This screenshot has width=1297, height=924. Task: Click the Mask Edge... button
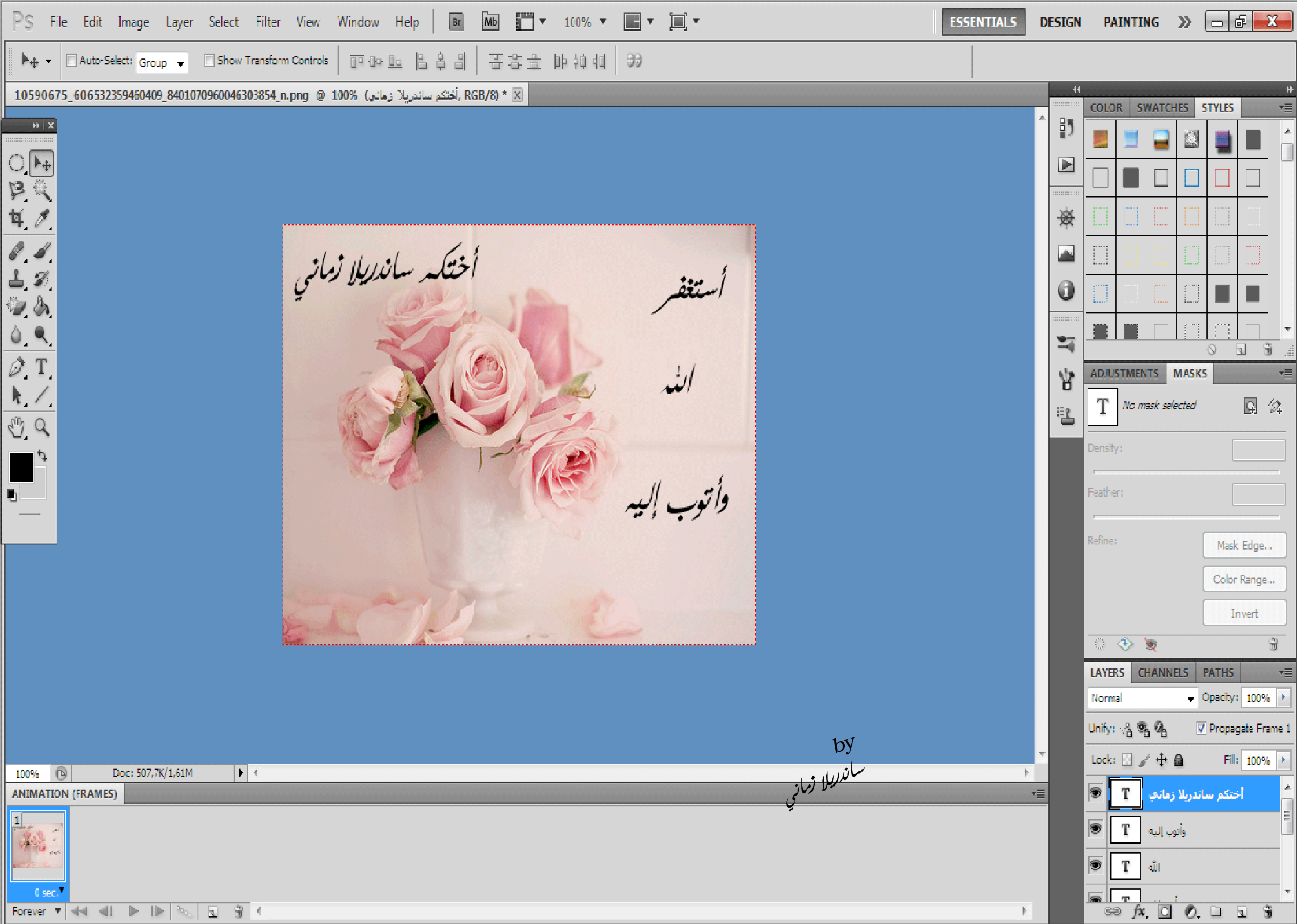pos(1244,545)
